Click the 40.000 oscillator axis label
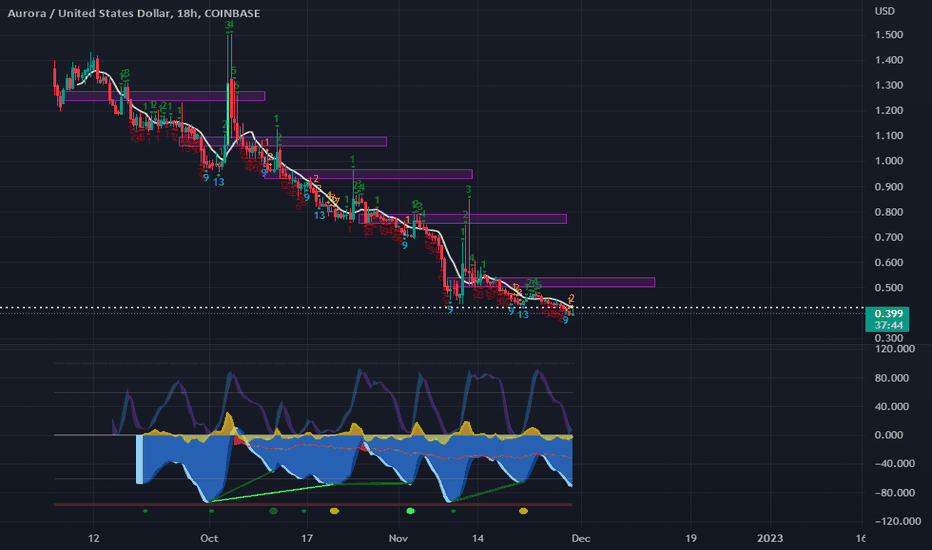The width and height of the screenshot is (932, 550). (892, 407)
